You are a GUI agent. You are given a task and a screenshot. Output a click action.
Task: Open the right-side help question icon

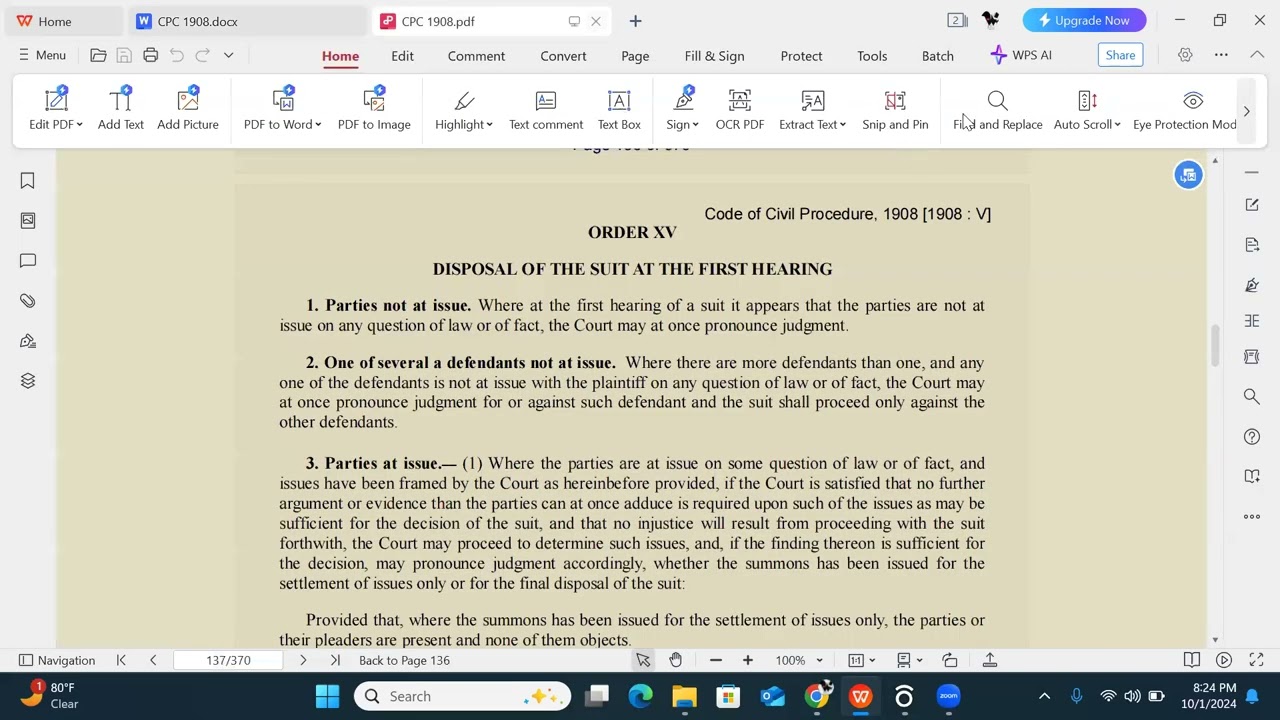[x=1252, y=437]
